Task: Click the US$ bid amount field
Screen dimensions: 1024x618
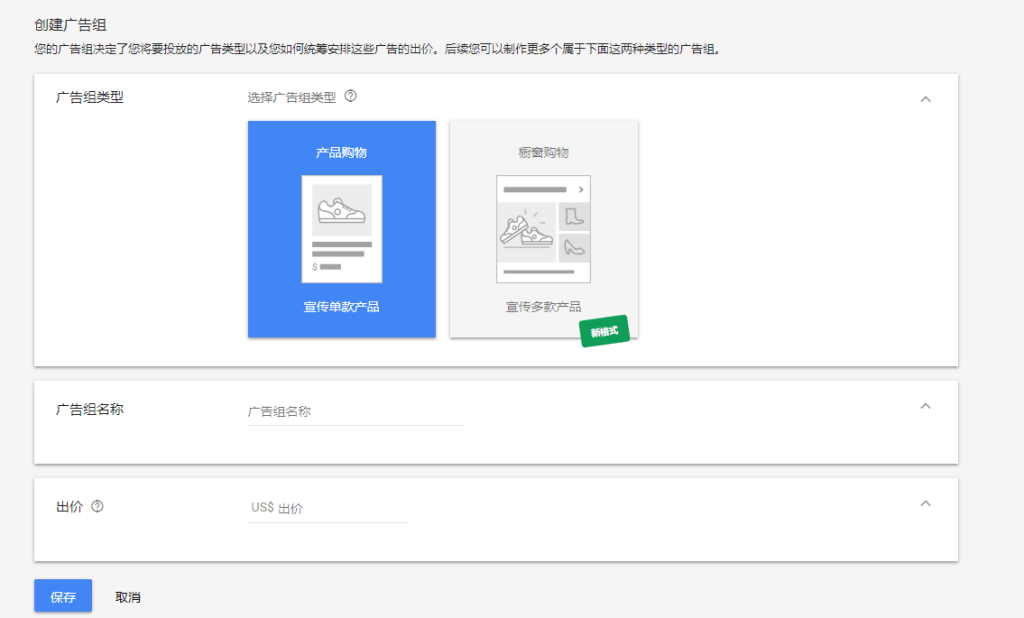Action: (x=325, y=508)
